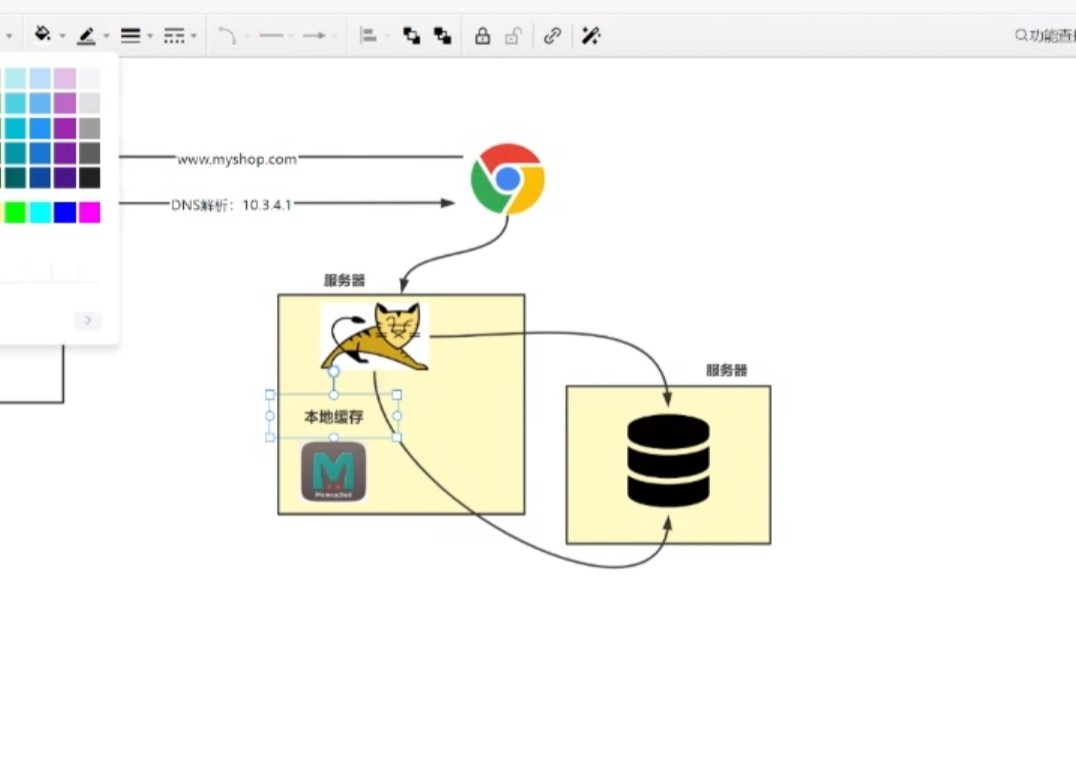The image size is (1076, 781).
Task: Click the open padlock unlock icon
Action: point(513,35)
